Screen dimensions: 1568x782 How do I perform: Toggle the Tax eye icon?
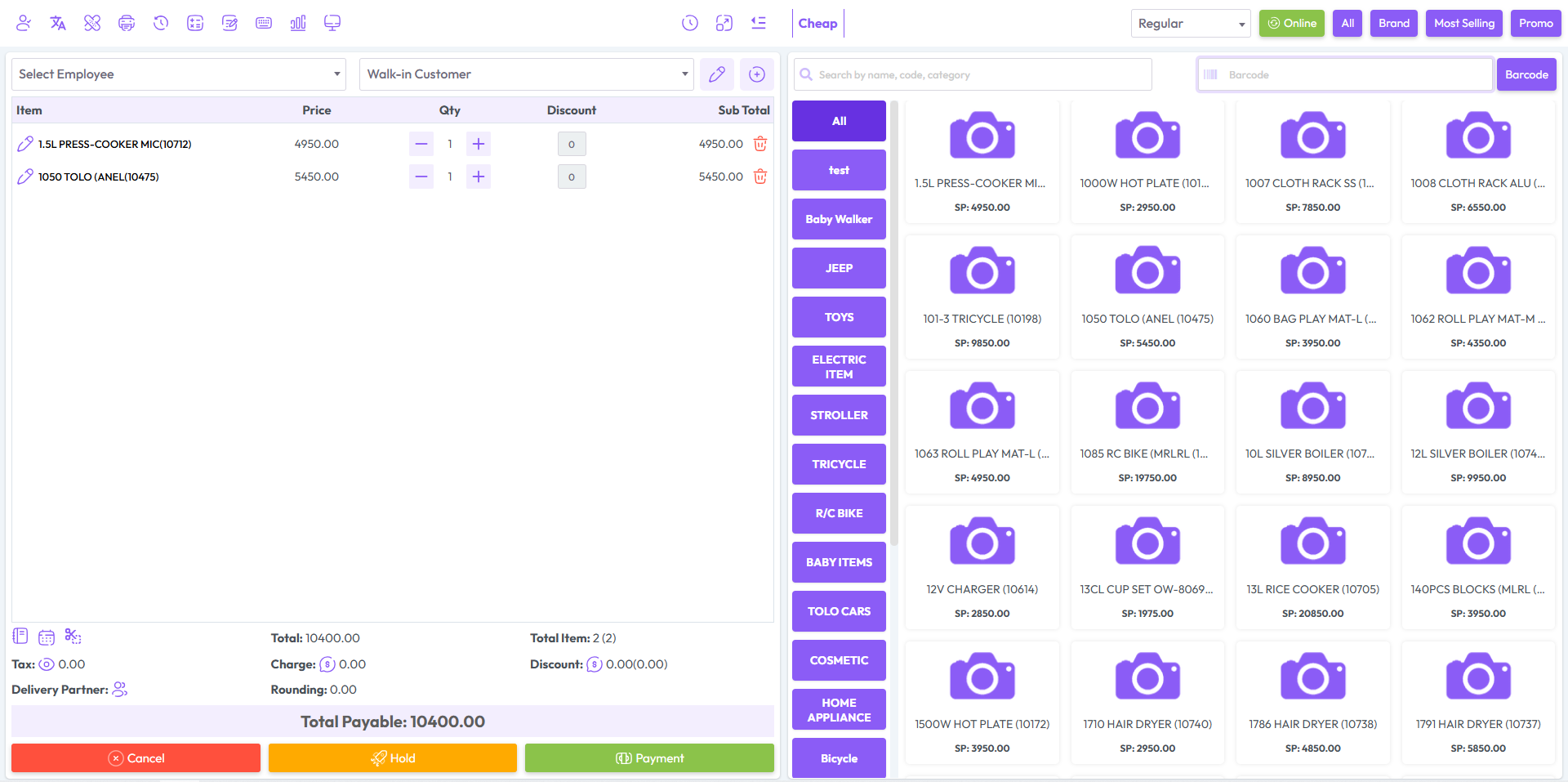coord(47,664)
